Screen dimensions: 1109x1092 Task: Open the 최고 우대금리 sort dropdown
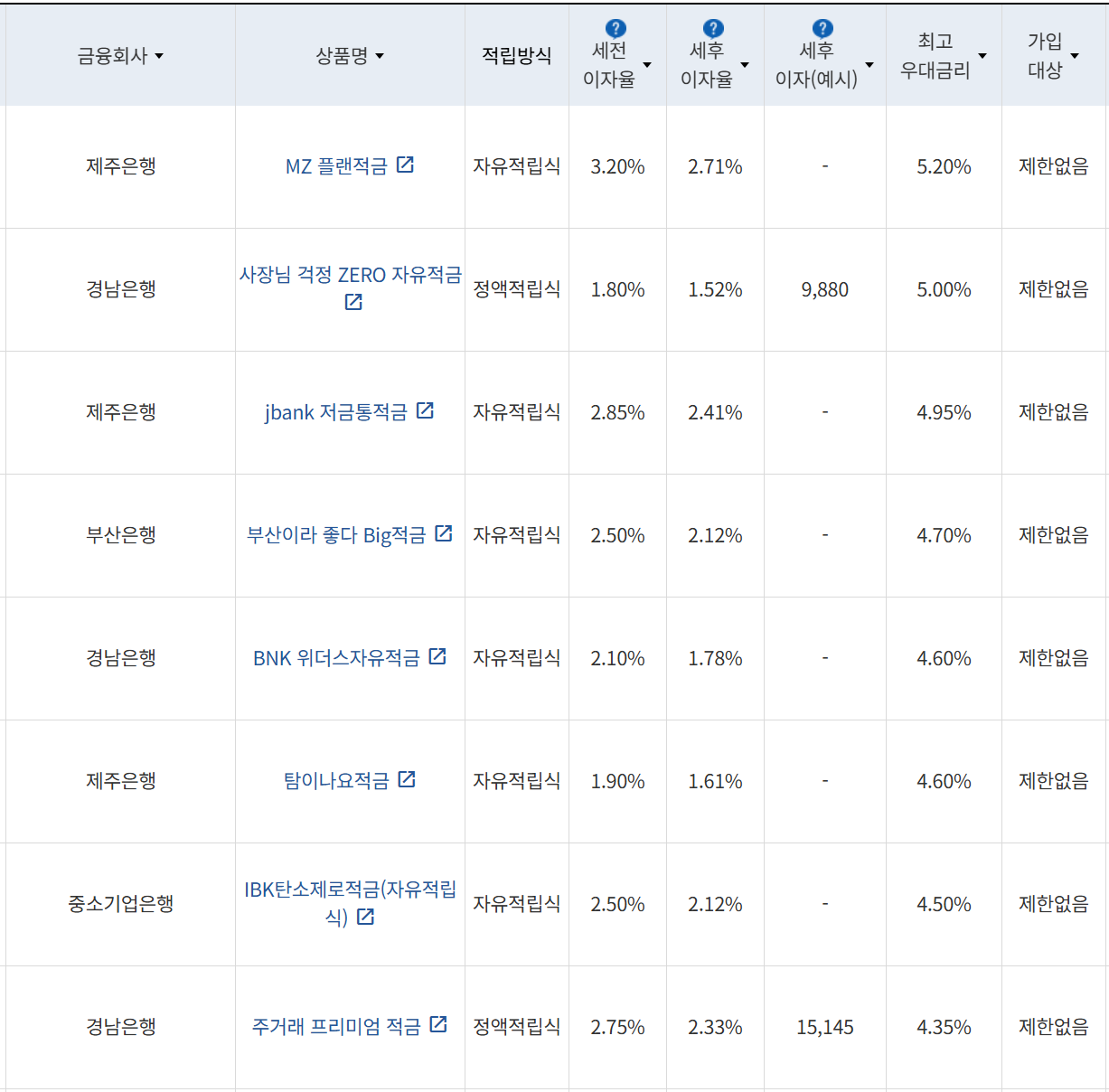[982, 56]
